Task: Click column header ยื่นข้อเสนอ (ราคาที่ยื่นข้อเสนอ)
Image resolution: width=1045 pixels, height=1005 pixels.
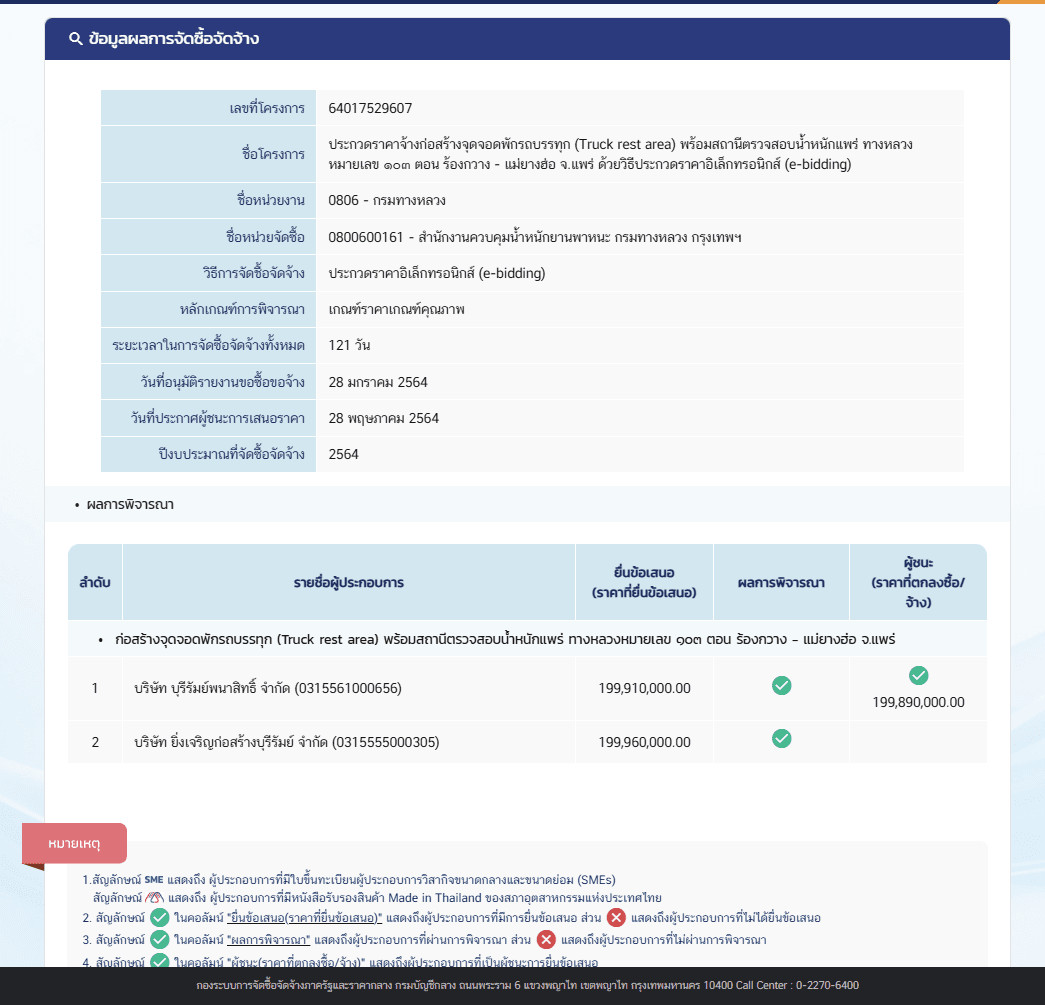Action: coord(644,582)
